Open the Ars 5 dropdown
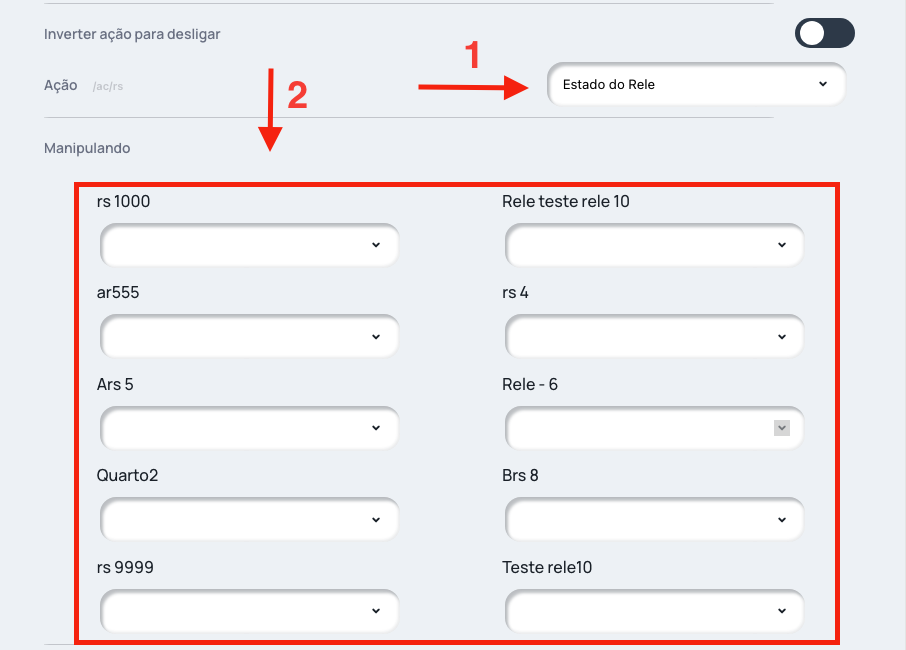 coord(249,428)
